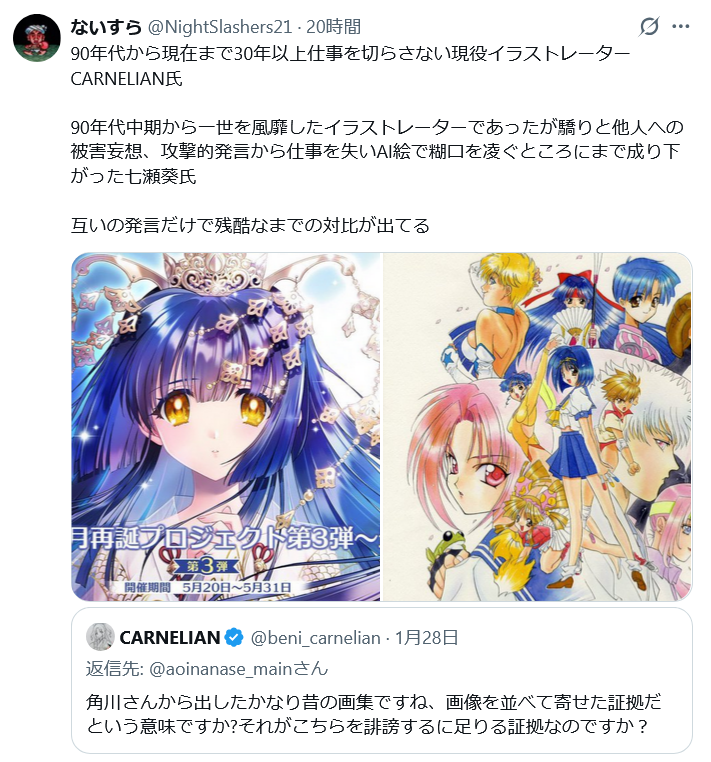The height and width of the screenshot is (762, 711).
Task: Open the quoted tweet body text
Action: click(x=373, y=714)
